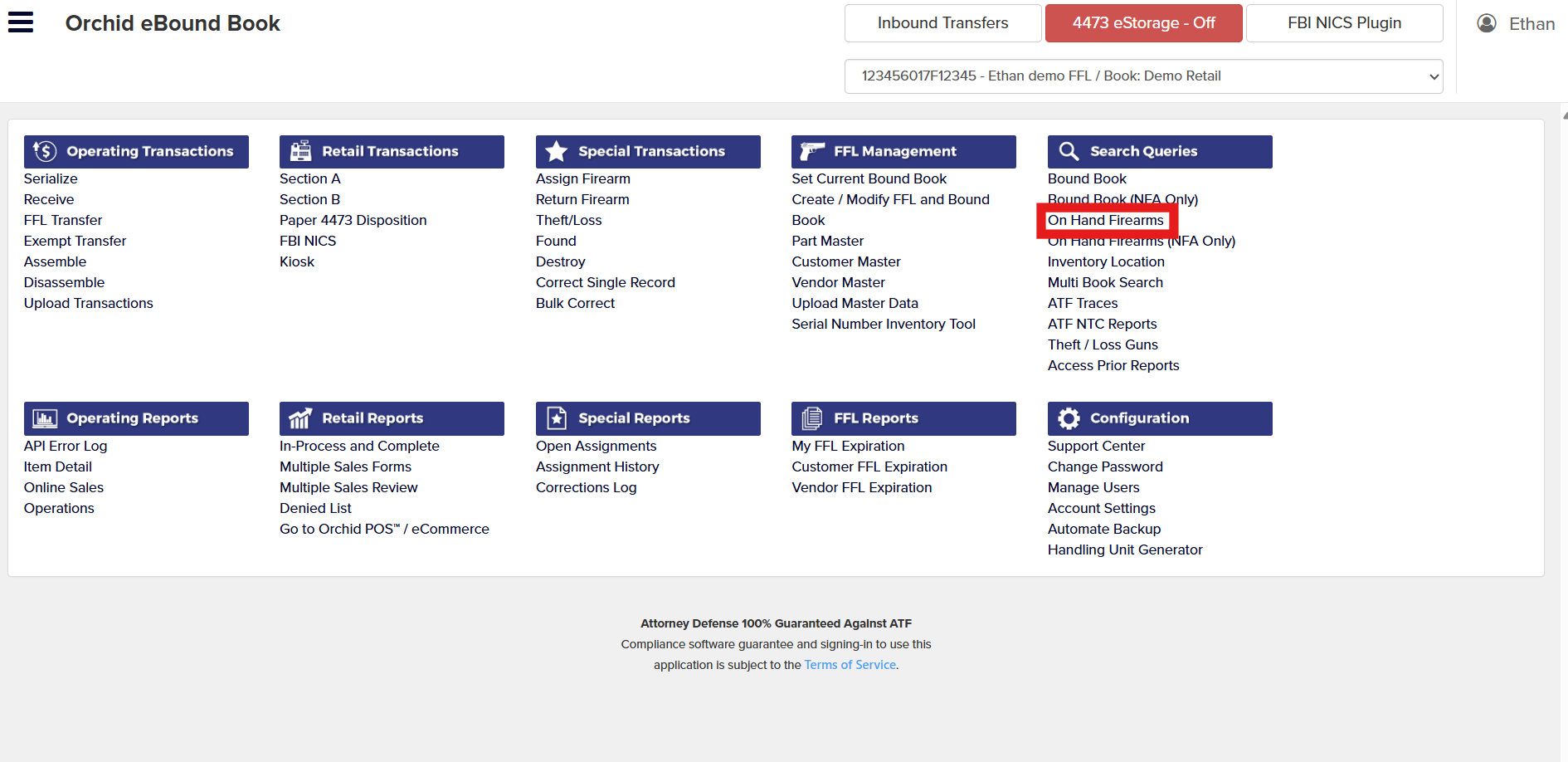1568x762 pixels.
Task: Click the user profile avatar icon
Action: point(1487,23)
